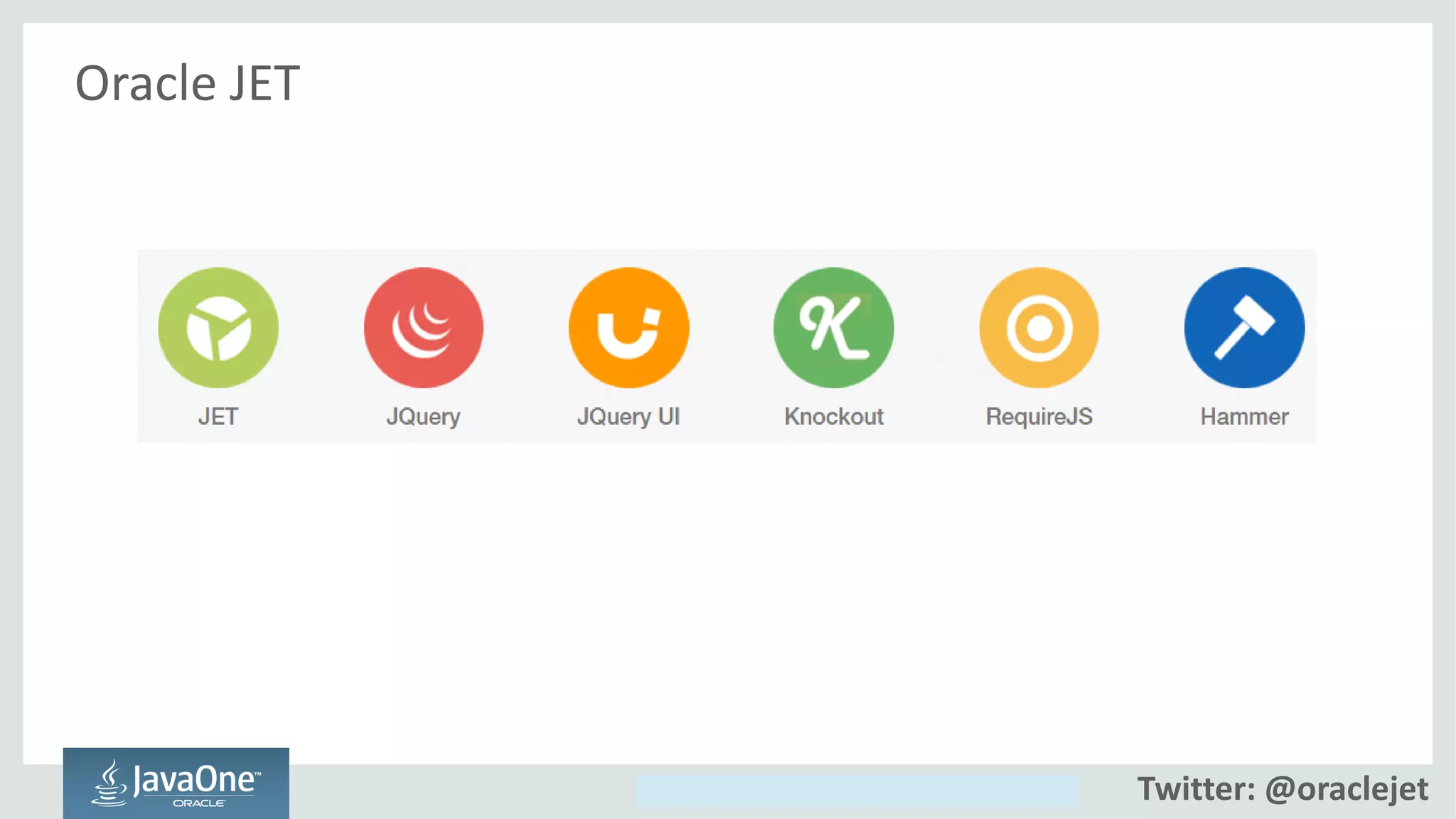Select the JQuery text label

coord(424,417)
